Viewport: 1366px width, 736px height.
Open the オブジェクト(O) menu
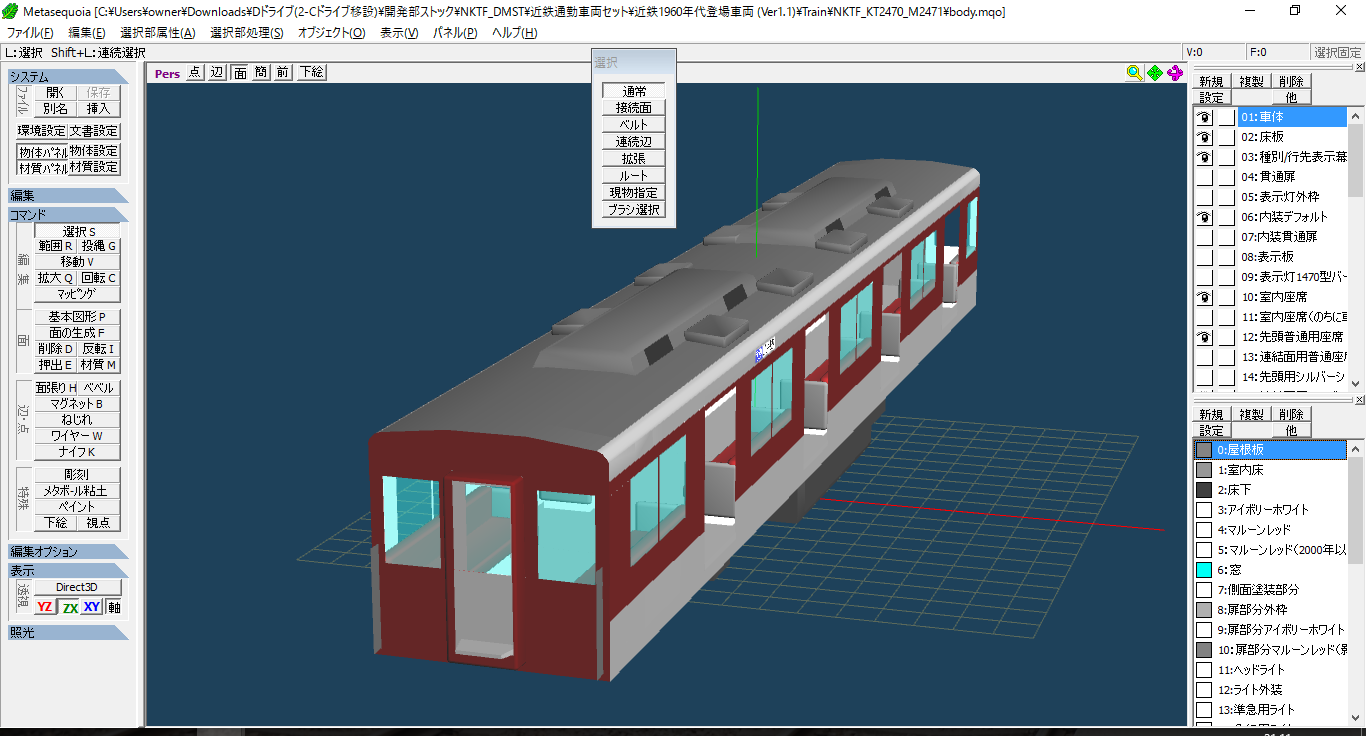(x=332, y=33)
